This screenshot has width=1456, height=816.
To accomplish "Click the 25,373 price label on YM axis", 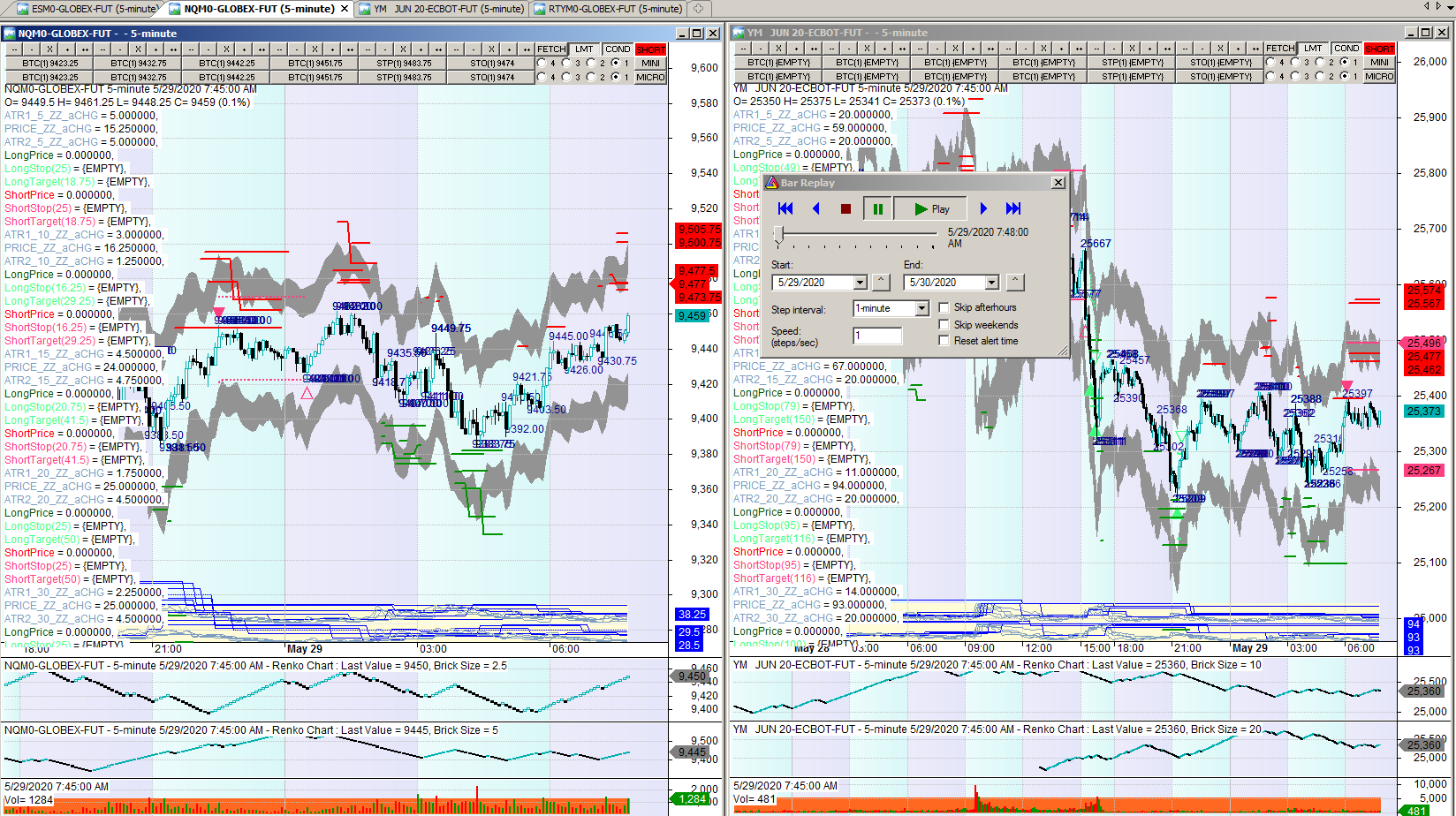I will click(1423, 412).
